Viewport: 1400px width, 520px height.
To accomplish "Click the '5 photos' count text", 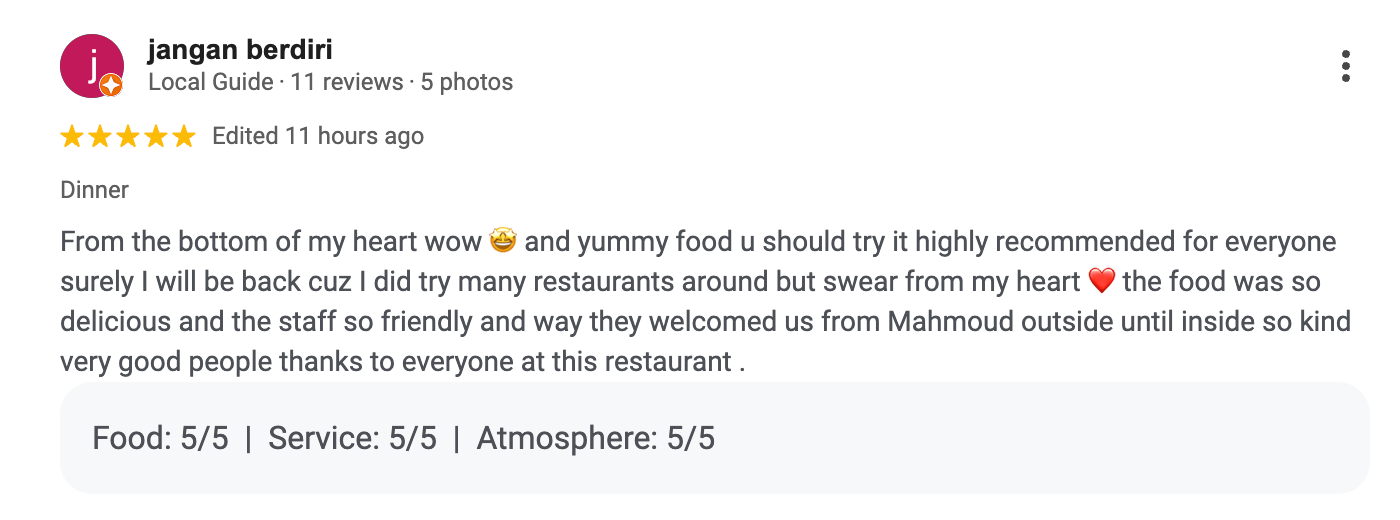I will pyautogui.click(x=466, y=82).
